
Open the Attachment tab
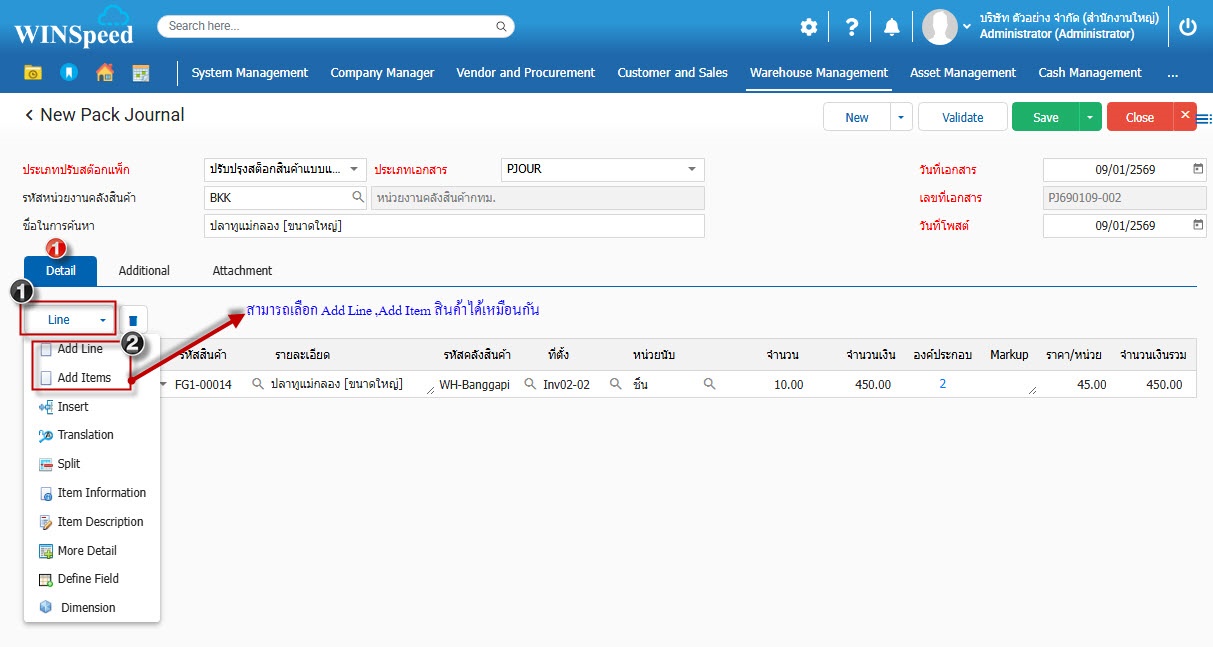pos(242,271)
